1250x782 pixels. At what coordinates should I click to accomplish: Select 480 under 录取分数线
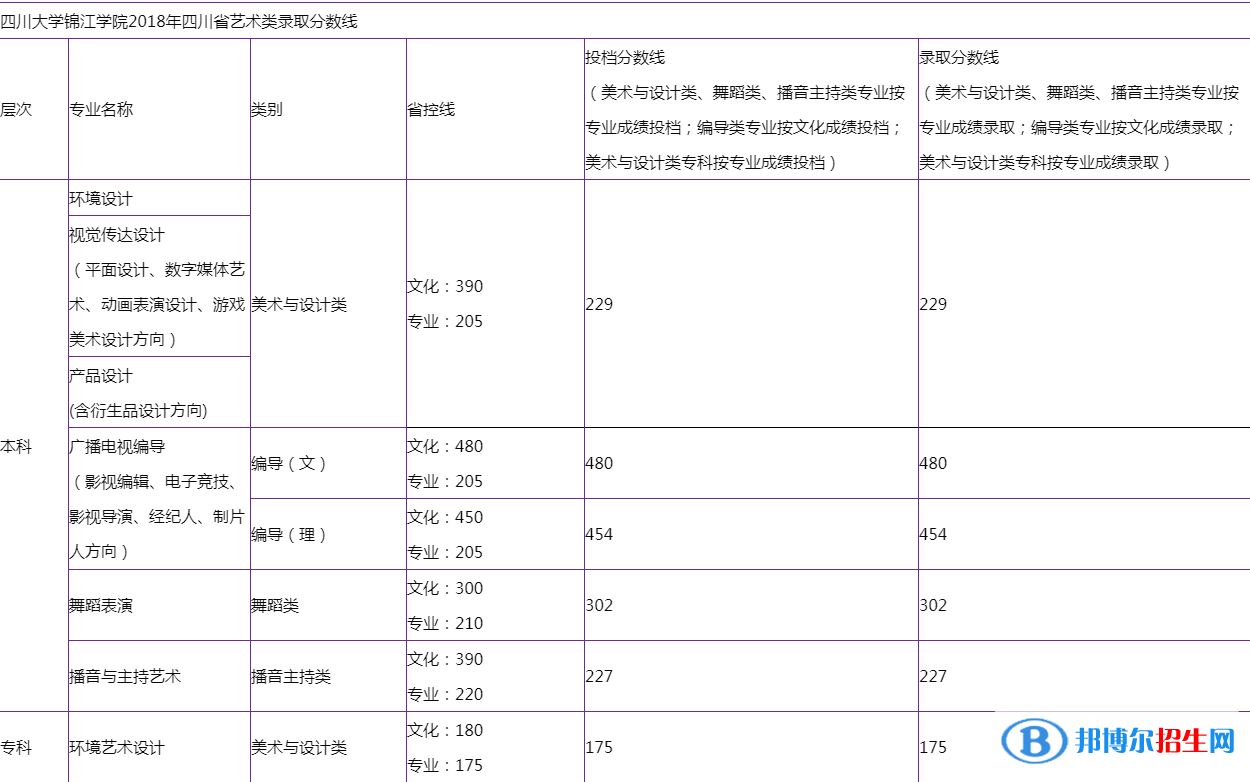(933, 463)
